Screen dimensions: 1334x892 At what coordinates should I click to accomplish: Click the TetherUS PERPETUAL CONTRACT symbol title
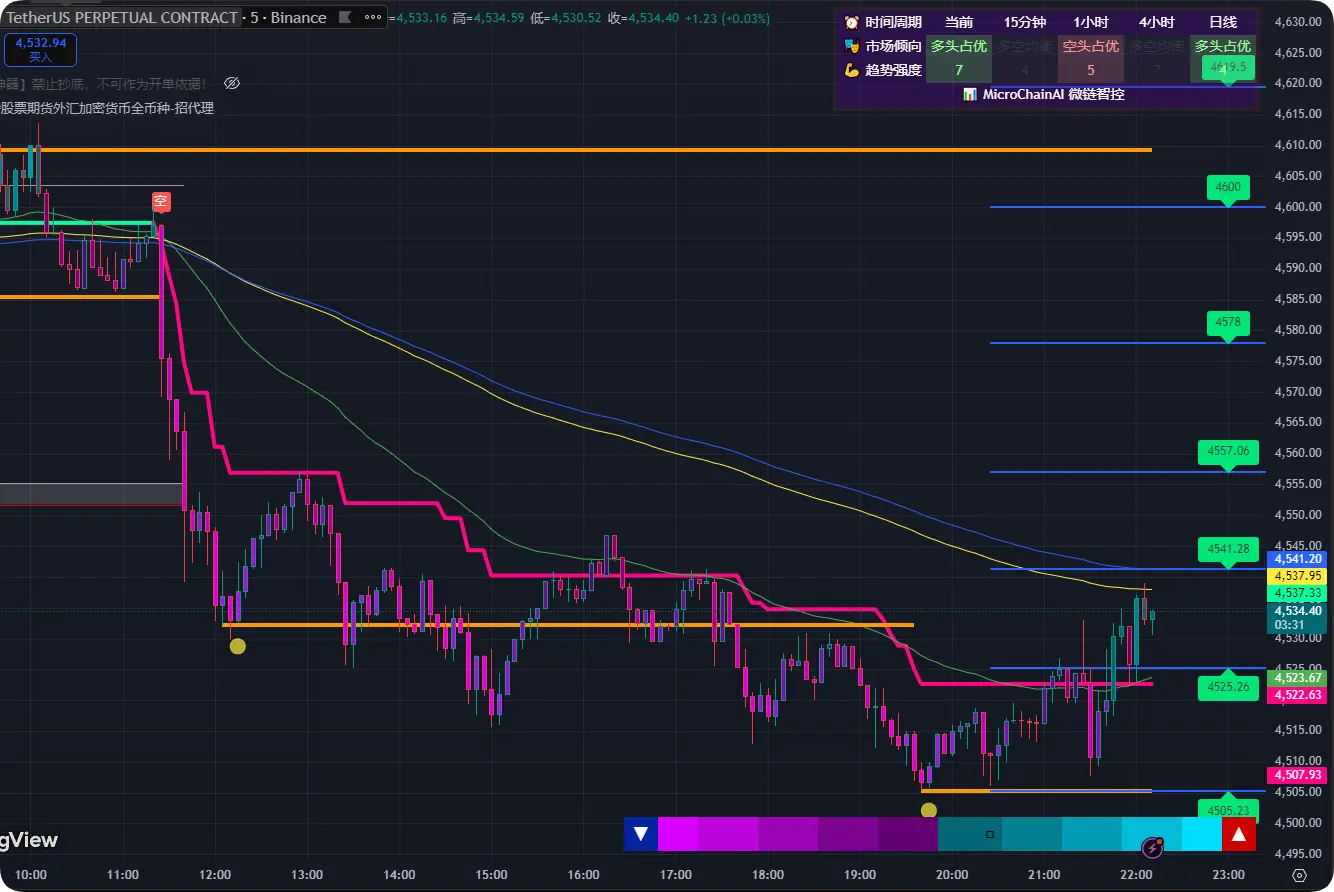(120, 17)
